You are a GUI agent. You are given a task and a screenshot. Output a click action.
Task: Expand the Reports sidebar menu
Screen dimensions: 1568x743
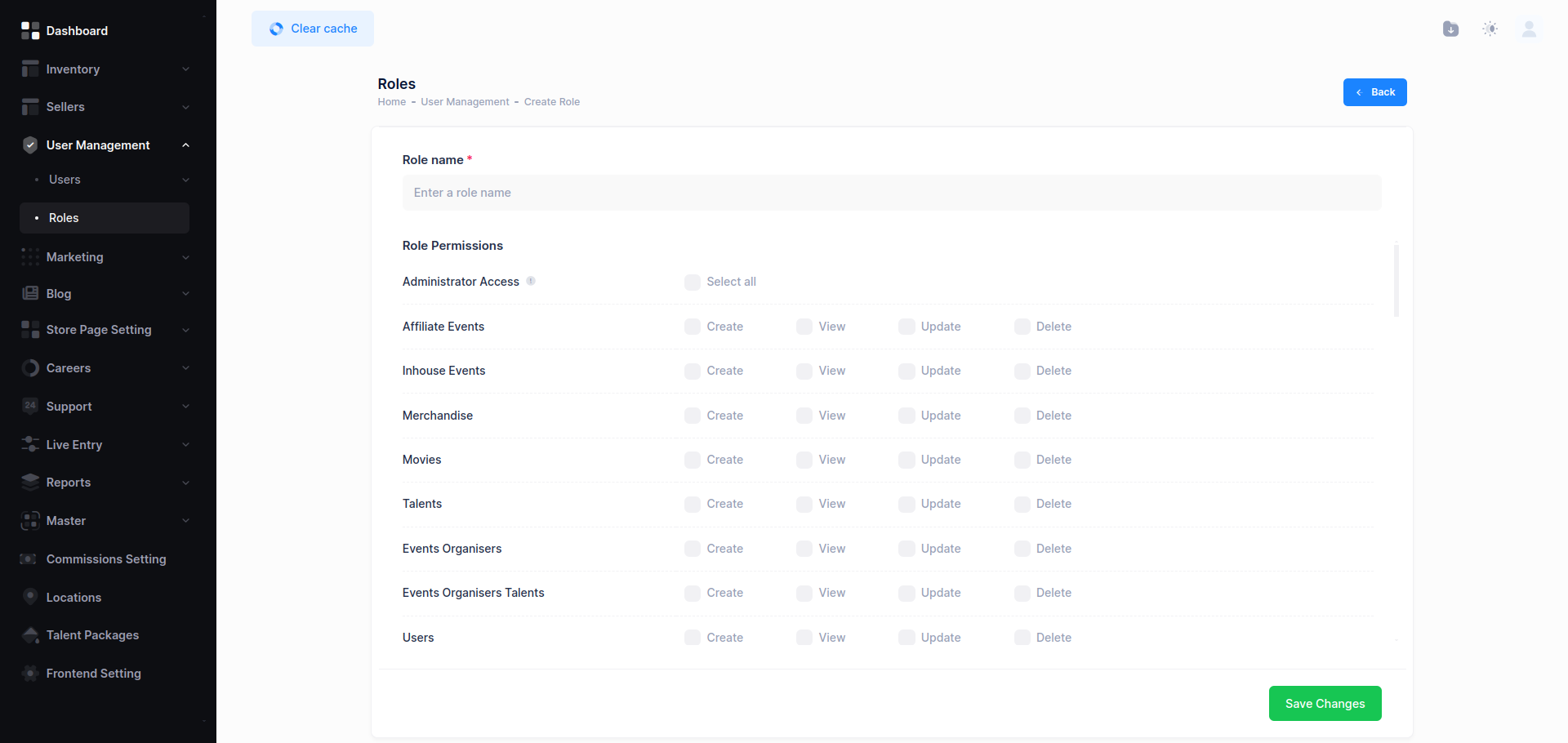(x=185, y=483)
